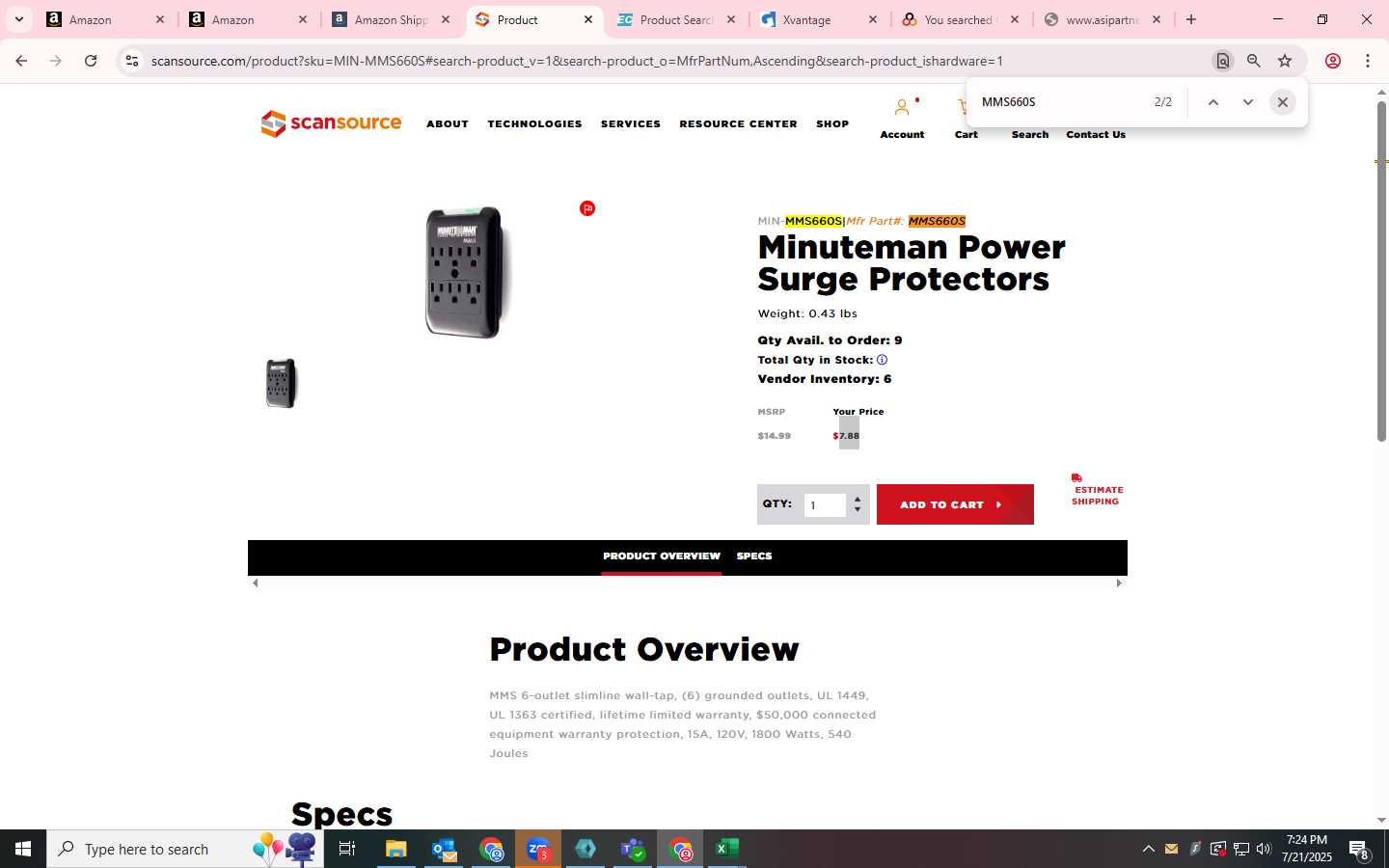Click the Add to Cart button

(x=955, y=504)
